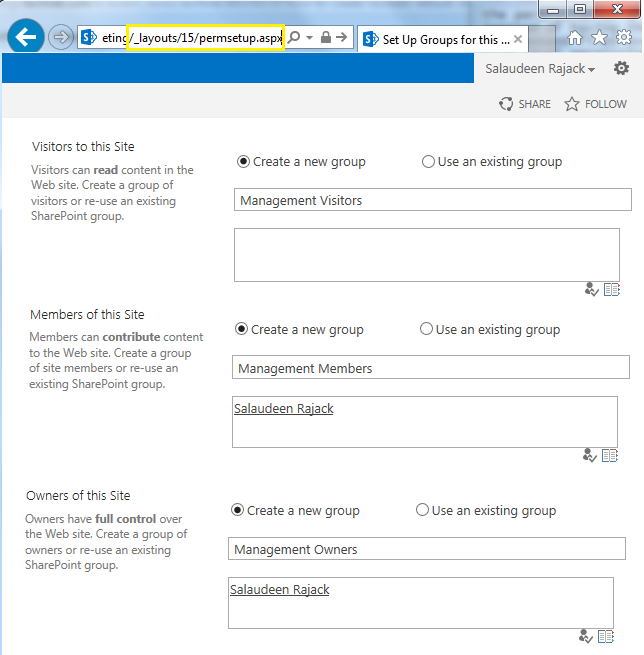
Task: Click the SHARE button
Action: (x=525, y=104)
